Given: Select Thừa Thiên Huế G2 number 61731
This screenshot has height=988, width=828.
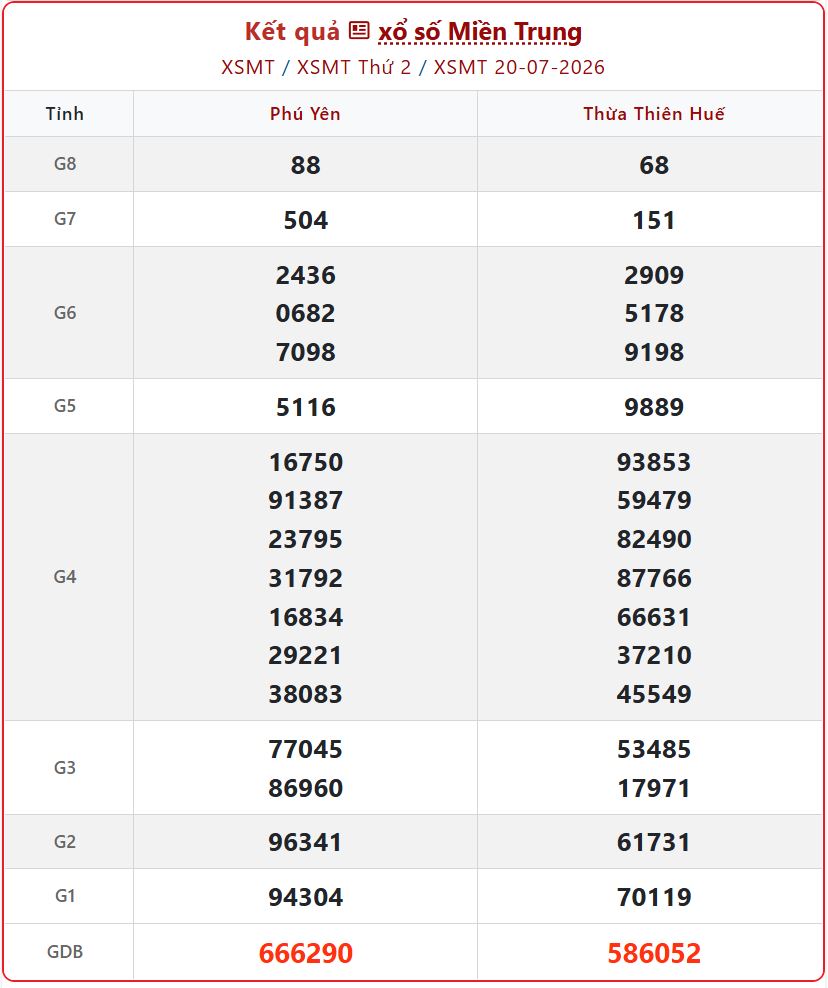Looking at the screenshot, I should point(654,842).
